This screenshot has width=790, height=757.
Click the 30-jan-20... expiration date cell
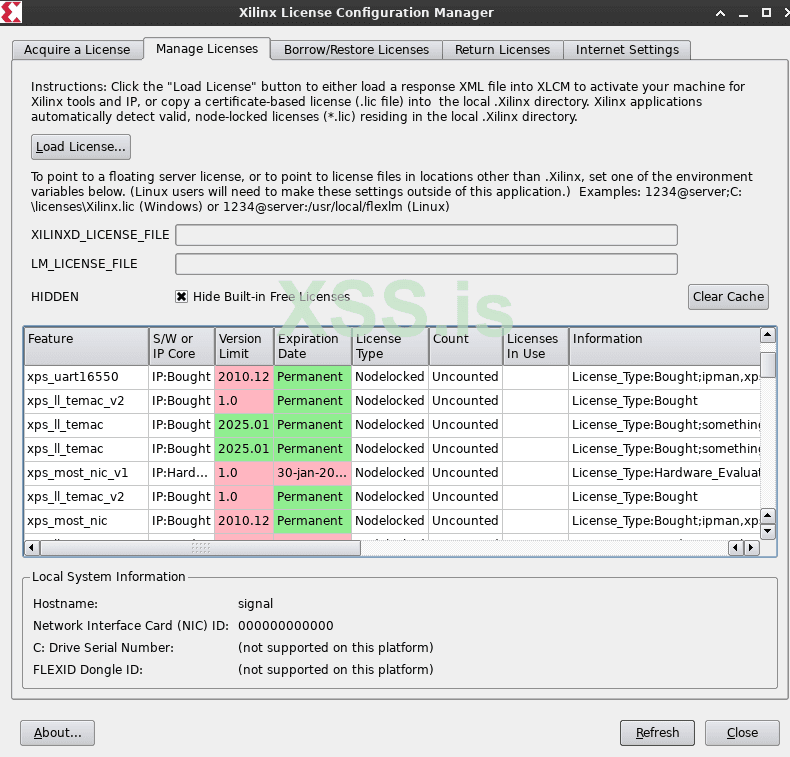click(312, 473)
